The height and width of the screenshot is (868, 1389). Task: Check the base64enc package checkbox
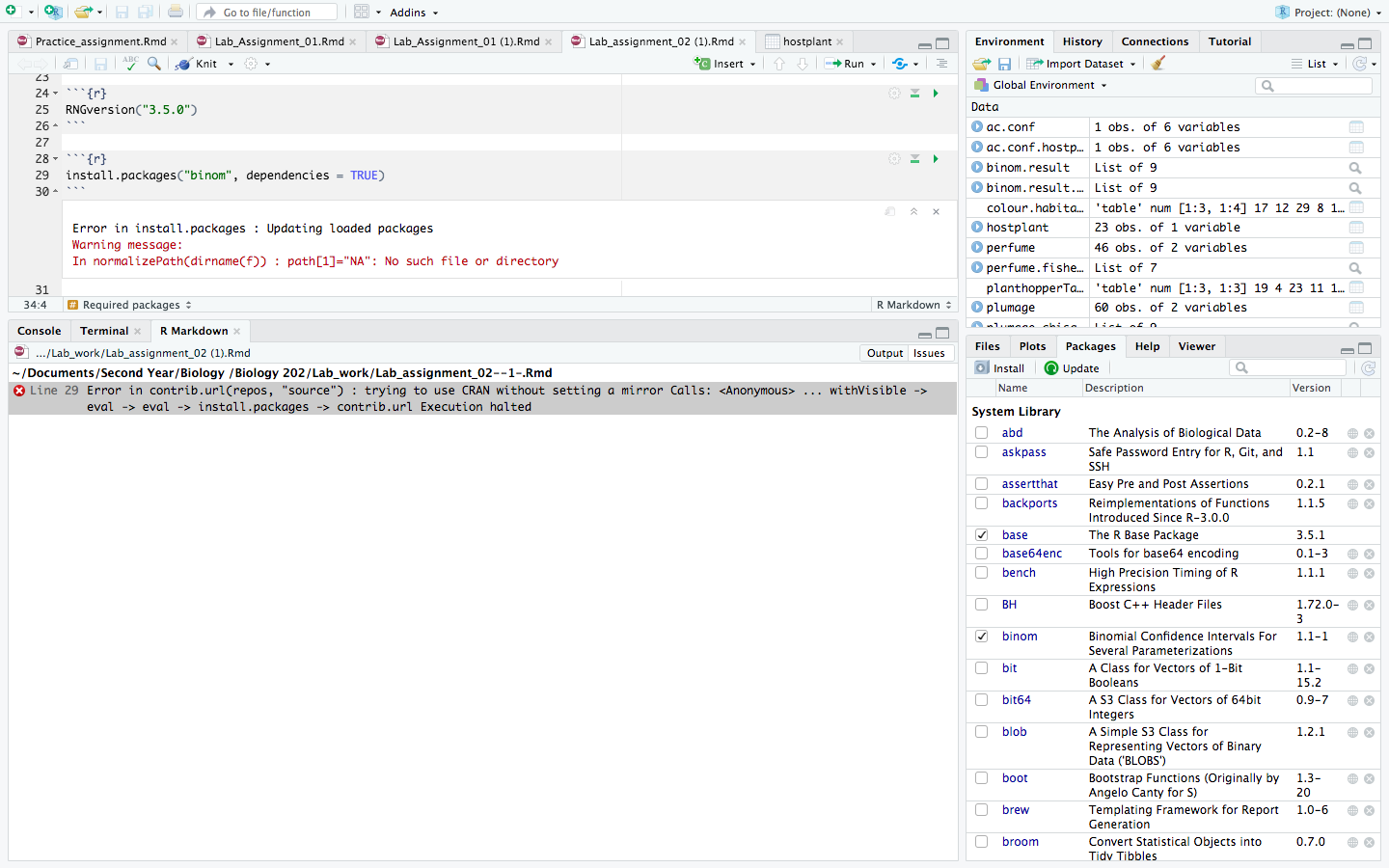click(981, 554)
